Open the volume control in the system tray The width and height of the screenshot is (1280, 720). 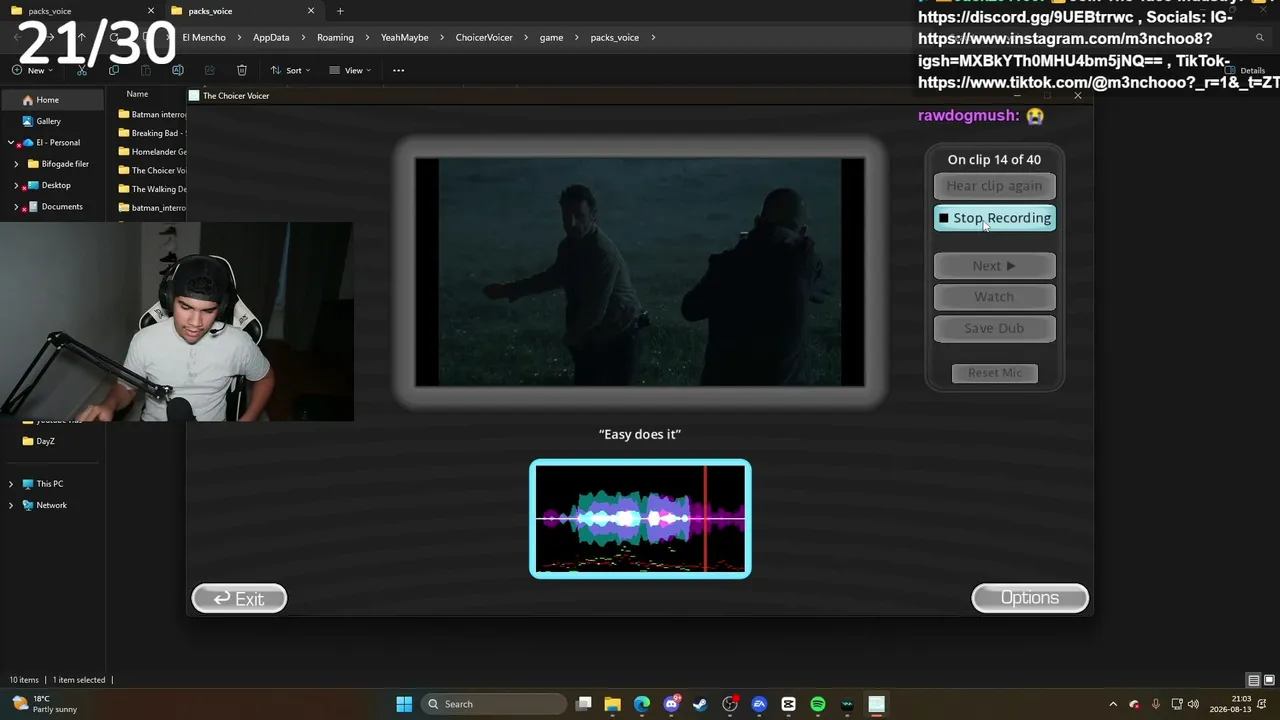click(x=1193, y=704)
